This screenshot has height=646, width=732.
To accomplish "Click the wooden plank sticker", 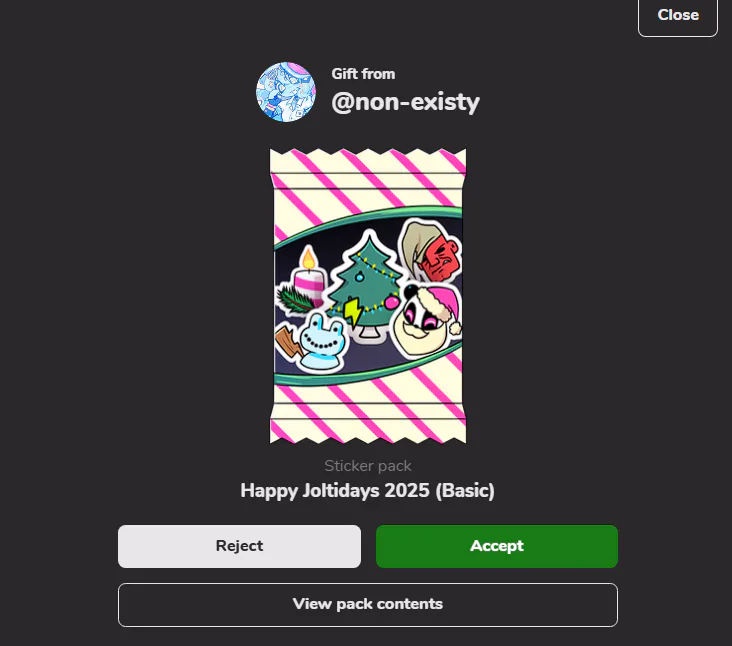I will [x=287, y=343].
